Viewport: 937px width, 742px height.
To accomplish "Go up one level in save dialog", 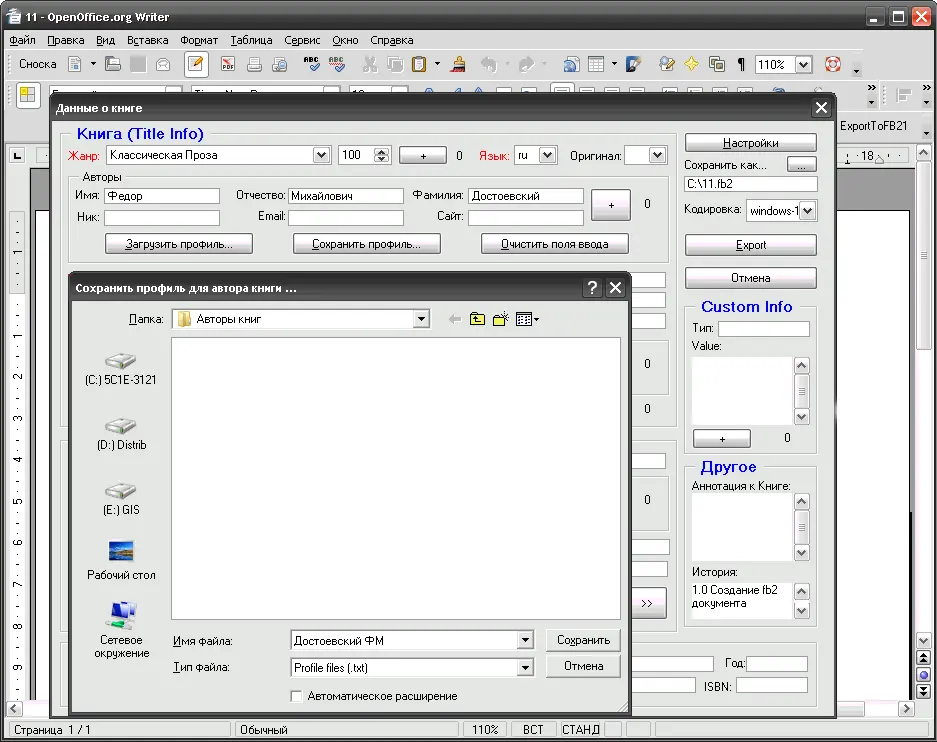I will [477, 319].
